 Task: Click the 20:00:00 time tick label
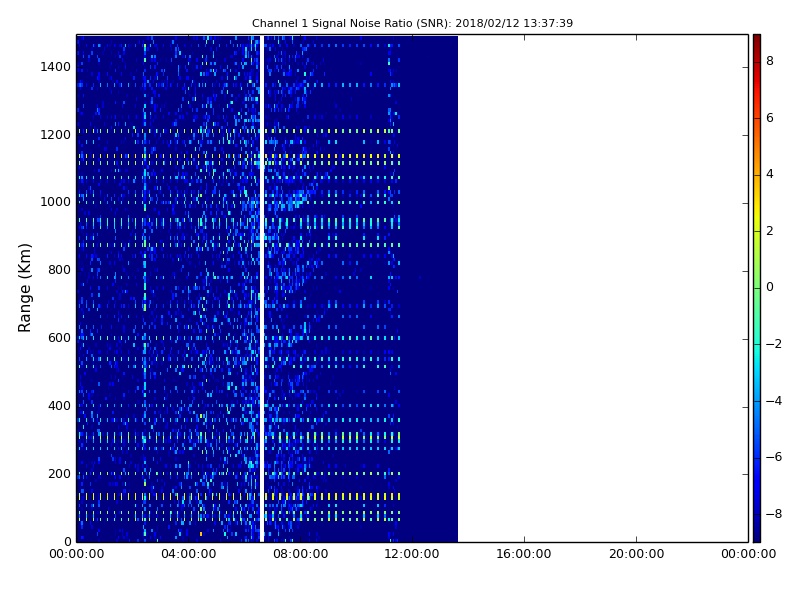pyautogui.click(x=636, y=554)
